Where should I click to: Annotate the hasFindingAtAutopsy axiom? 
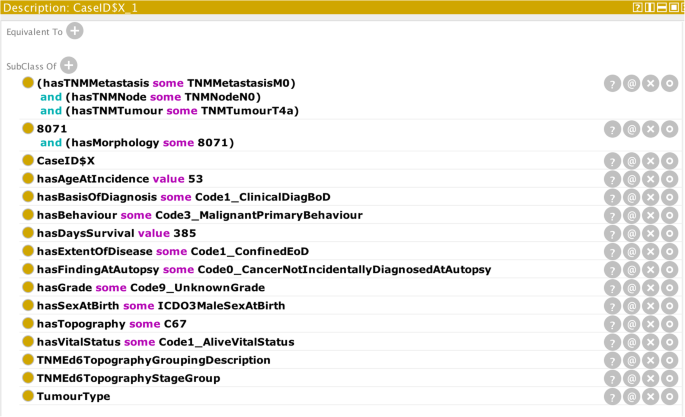[632, 270]
